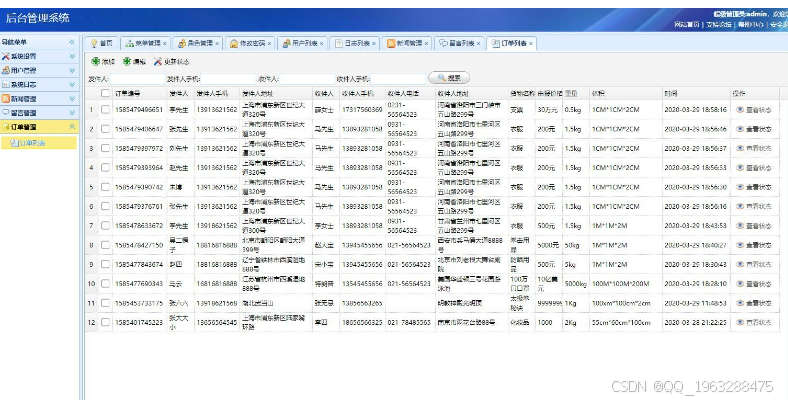Expand the 用户管理 sidebar section
788x400 pixels.
72,70
